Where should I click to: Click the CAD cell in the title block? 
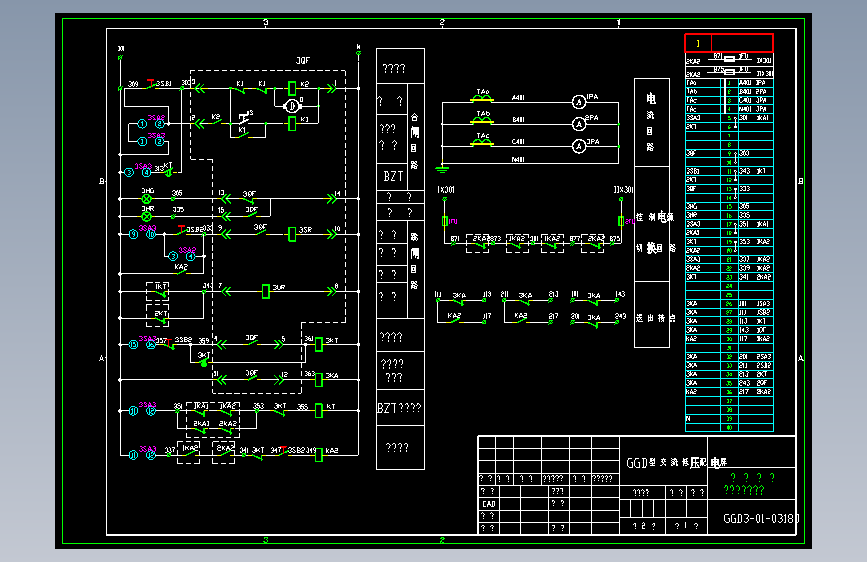coord(489,504)
